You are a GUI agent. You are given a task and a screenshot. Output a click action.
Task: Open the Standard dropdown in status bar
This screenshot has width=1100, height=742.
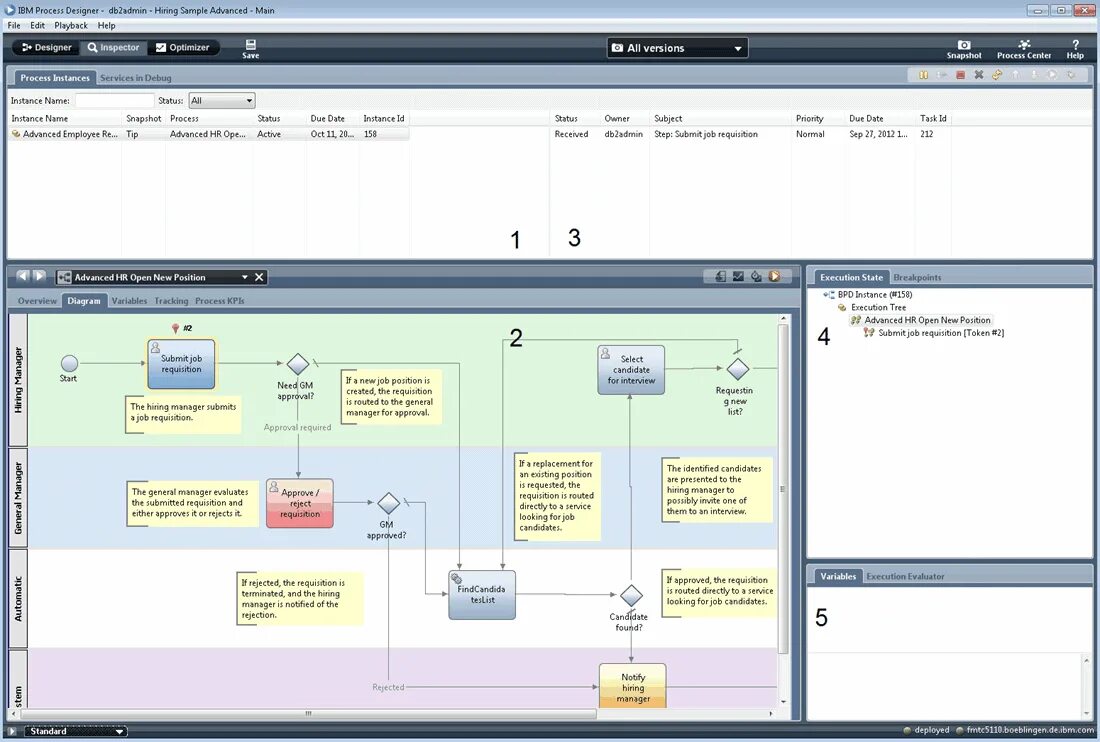74,731
